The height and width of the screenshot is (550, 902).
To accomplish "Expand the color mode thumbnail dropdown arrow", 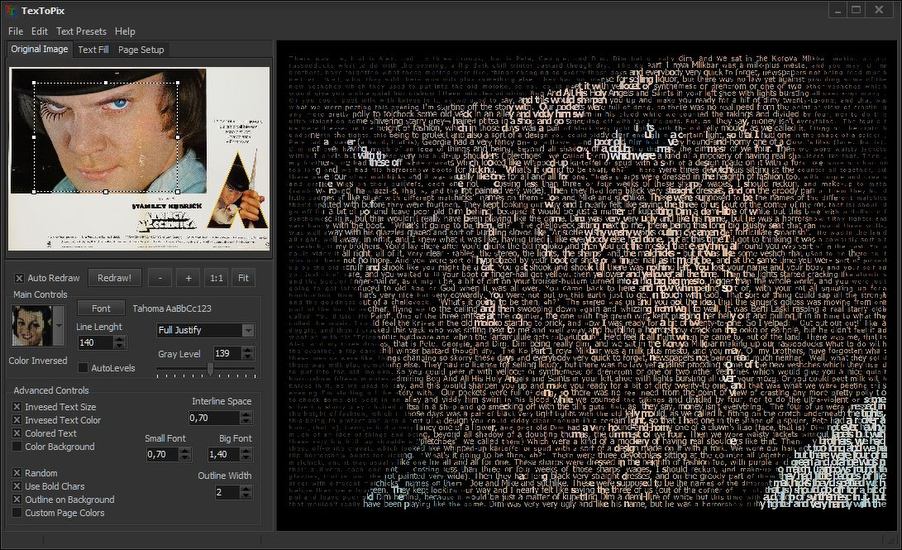I will 59,326.
